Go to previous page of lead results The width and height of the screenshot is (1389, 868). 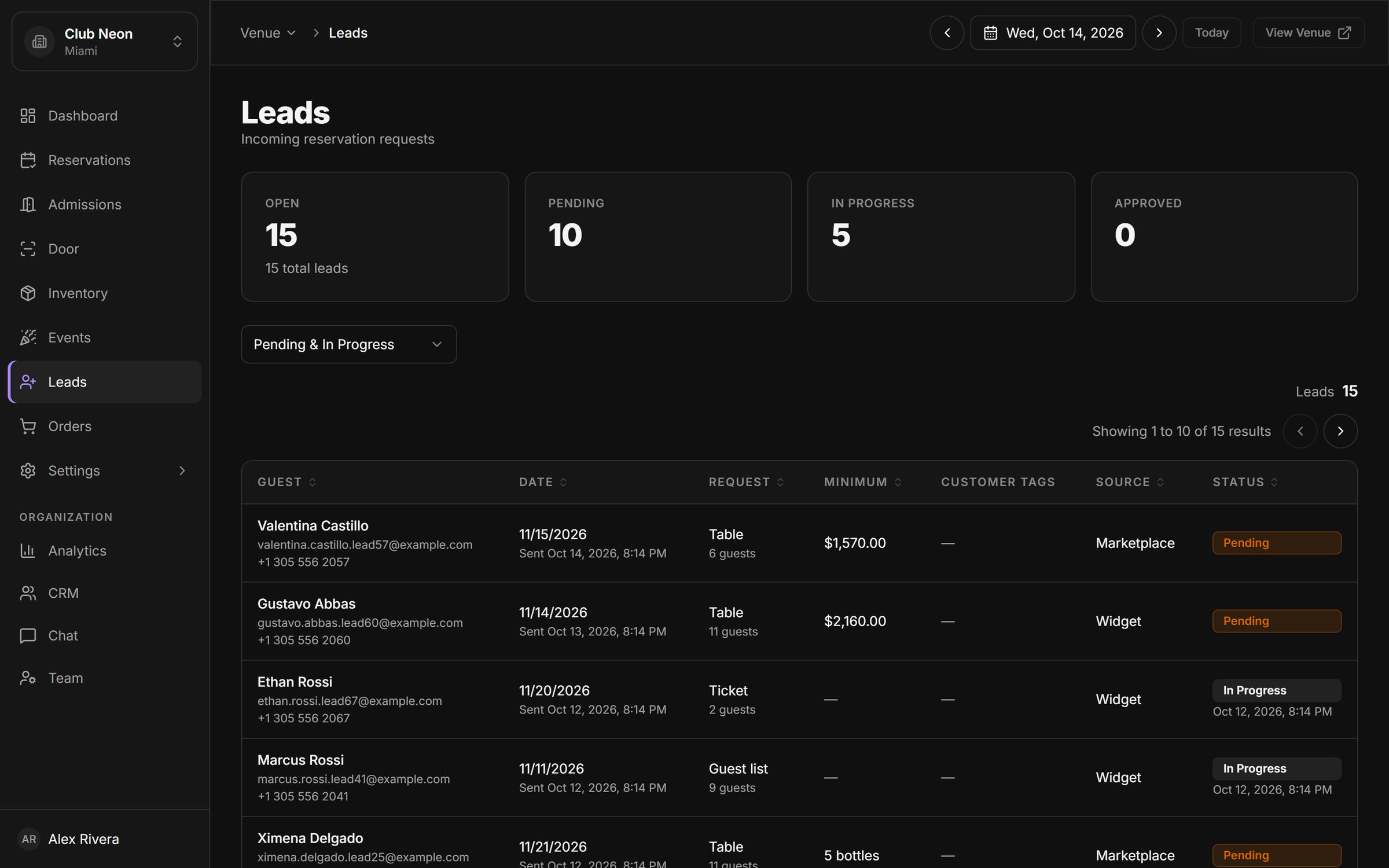[1300, 431]
